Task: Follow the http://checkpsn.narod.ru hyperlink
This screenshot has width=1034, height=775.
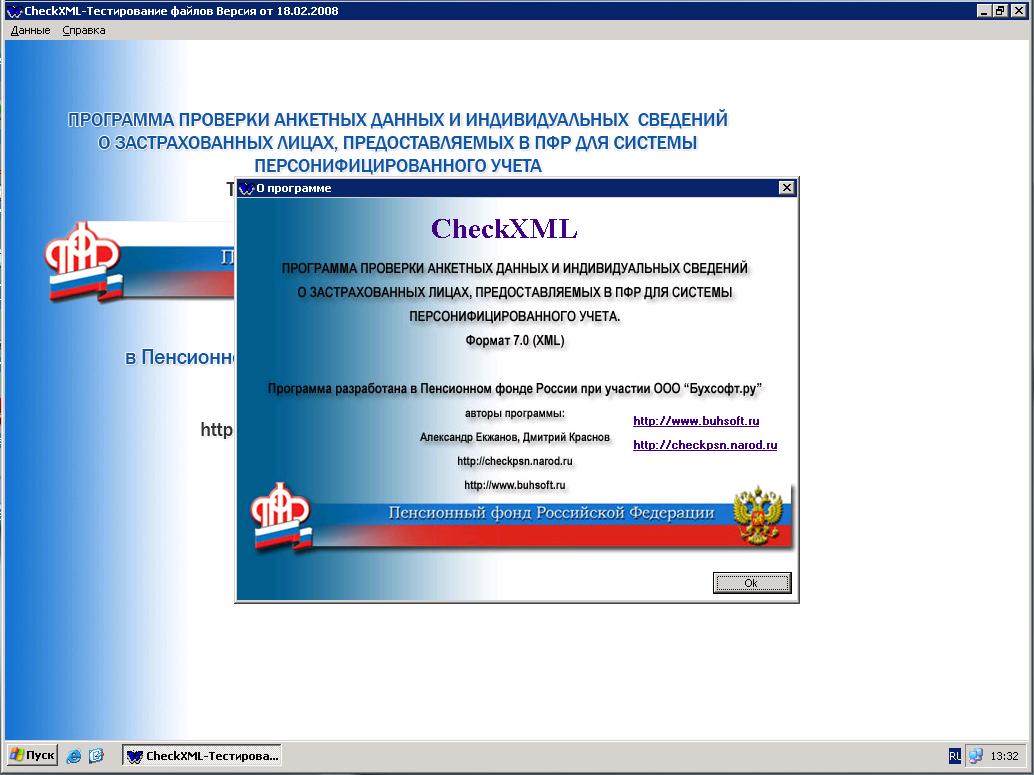Action: click(x=705, y=445)
